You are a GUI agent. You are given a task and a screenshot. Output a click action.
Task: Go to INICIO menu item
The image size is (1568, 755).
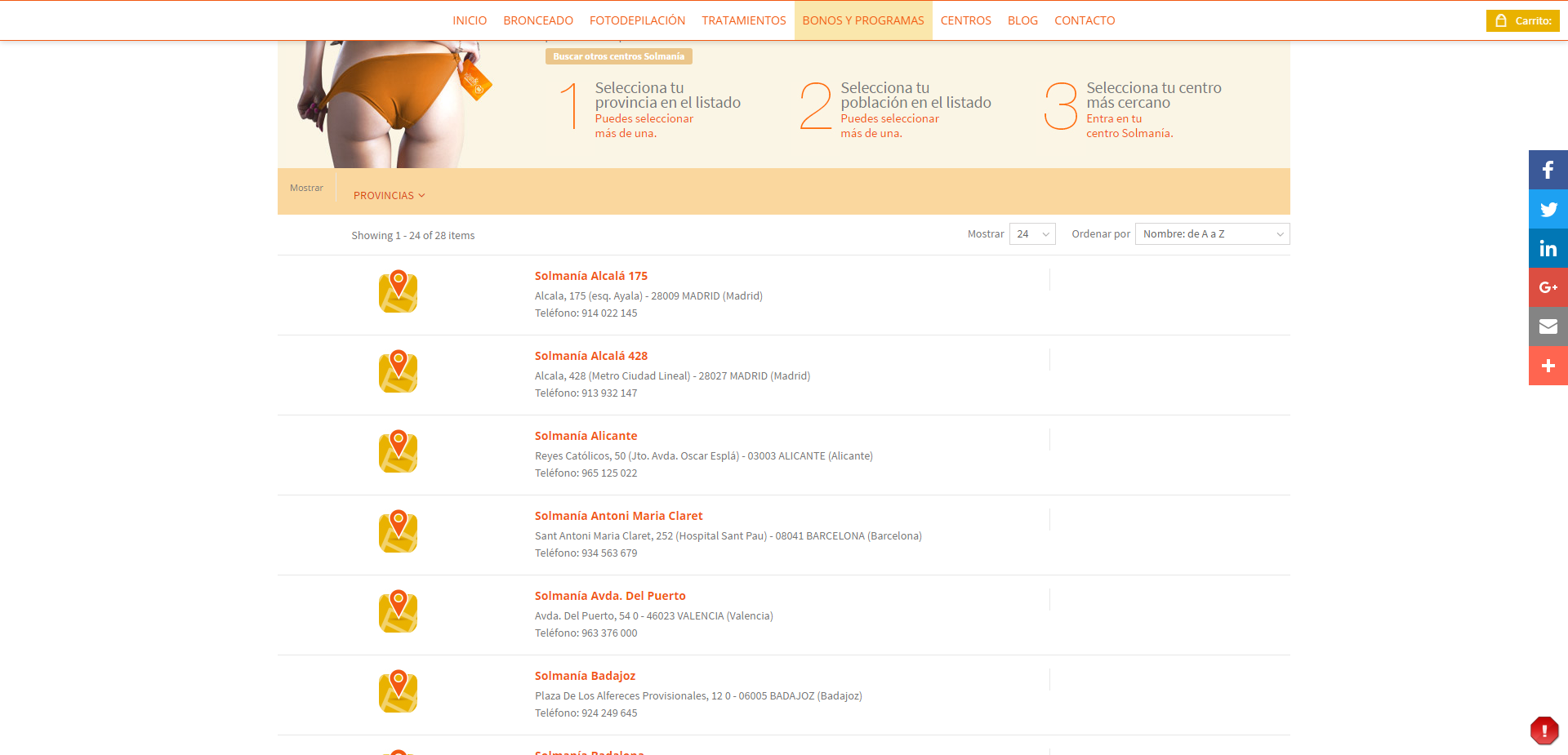470,20
